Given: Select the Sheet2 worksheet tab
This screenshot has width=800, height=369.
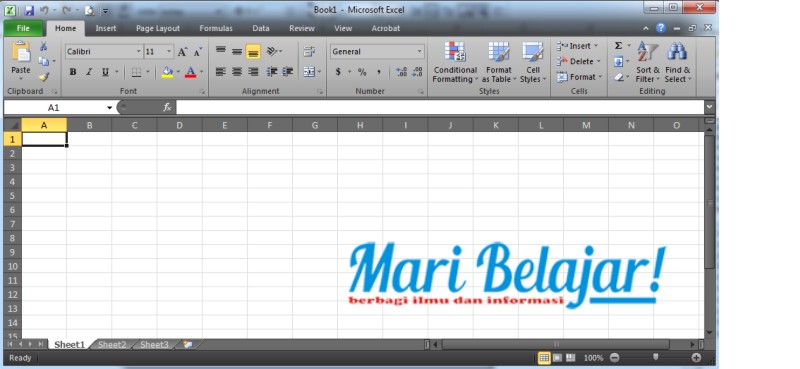Looking at the screenshot, I should coord(112,345).
